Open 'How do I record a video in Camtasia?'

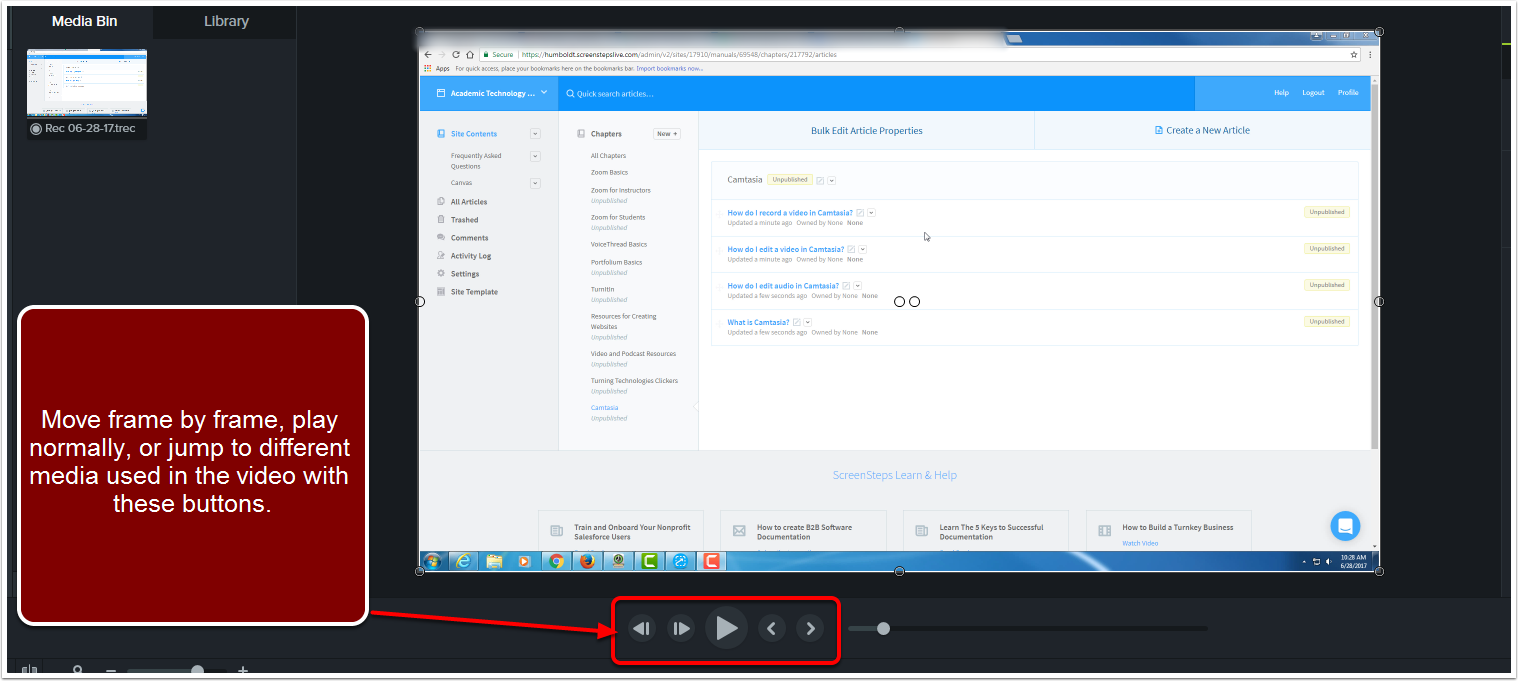click(x=790, y=213)
